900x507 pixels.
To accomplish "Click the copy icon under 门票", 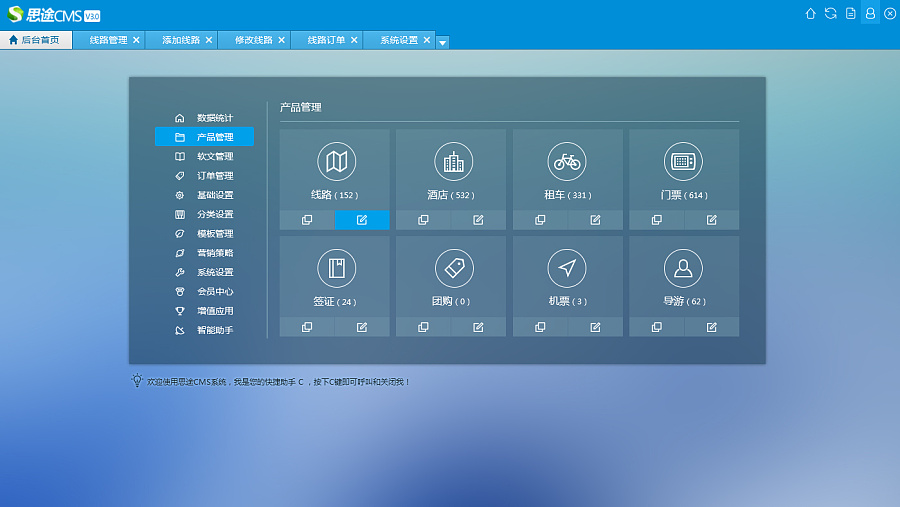I will tap(657, 220).
